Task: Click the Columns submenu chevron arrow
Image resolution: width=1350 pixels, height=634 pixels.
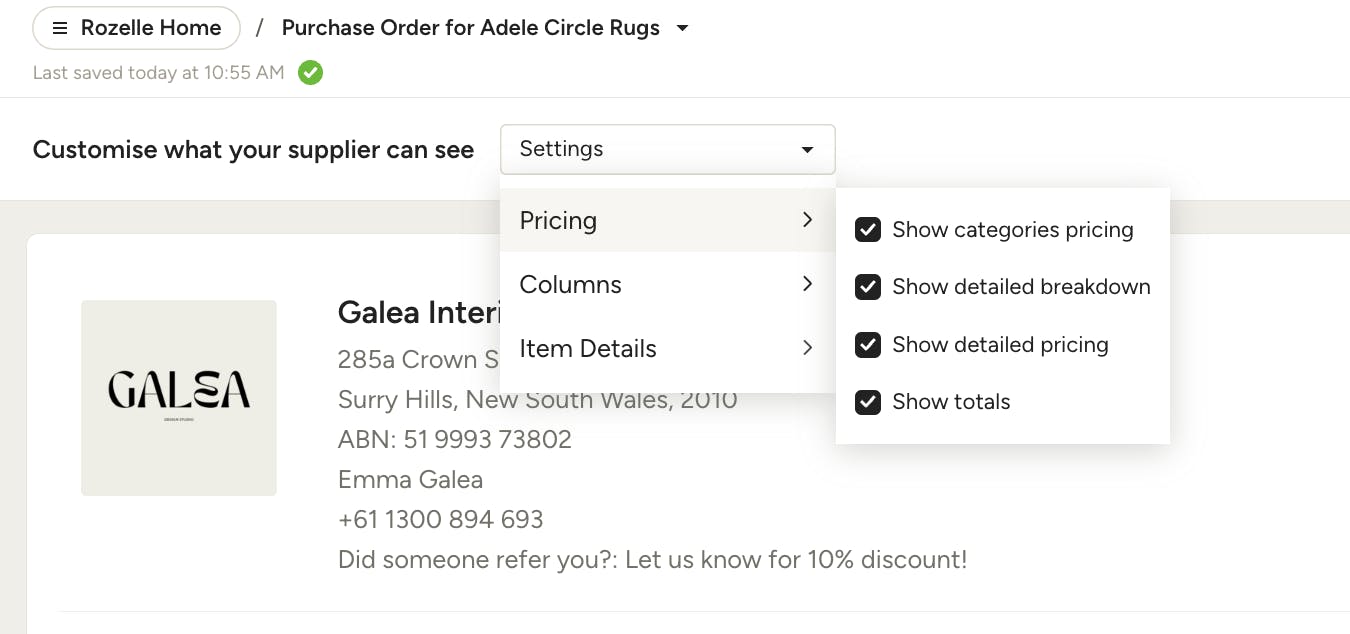Action: coord(807,284)
